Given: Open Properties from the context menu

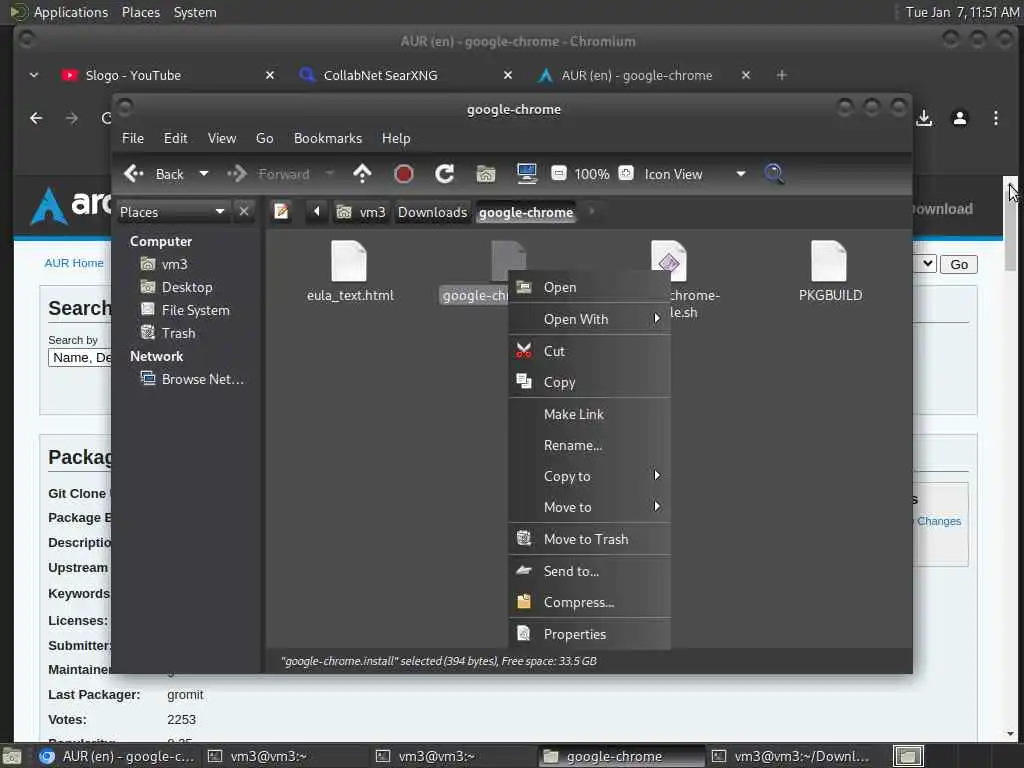Looking at the screenshot, I should point(589,634).
